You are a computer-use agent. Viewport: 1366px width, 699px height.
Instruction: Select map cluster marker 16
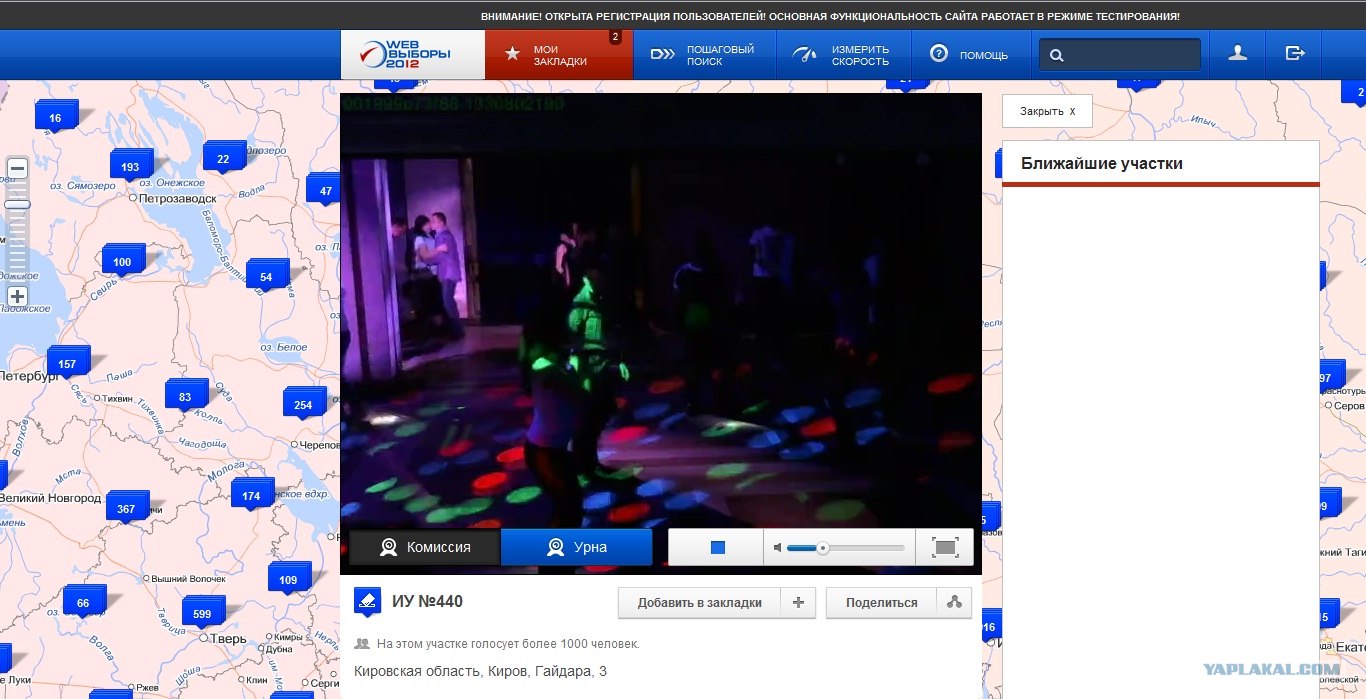55,117
